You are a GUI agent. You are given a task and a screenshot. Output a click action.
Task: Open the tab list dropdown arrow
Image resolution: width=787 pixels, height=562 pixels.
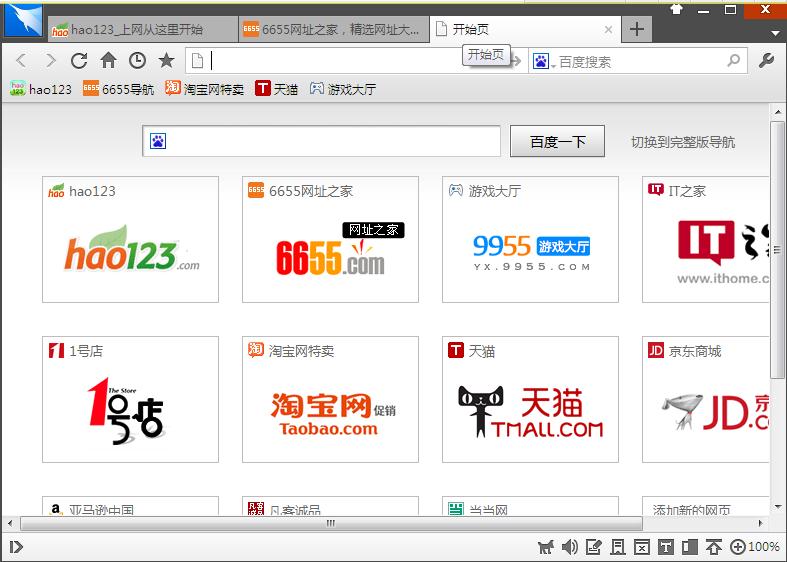point(775,33)
